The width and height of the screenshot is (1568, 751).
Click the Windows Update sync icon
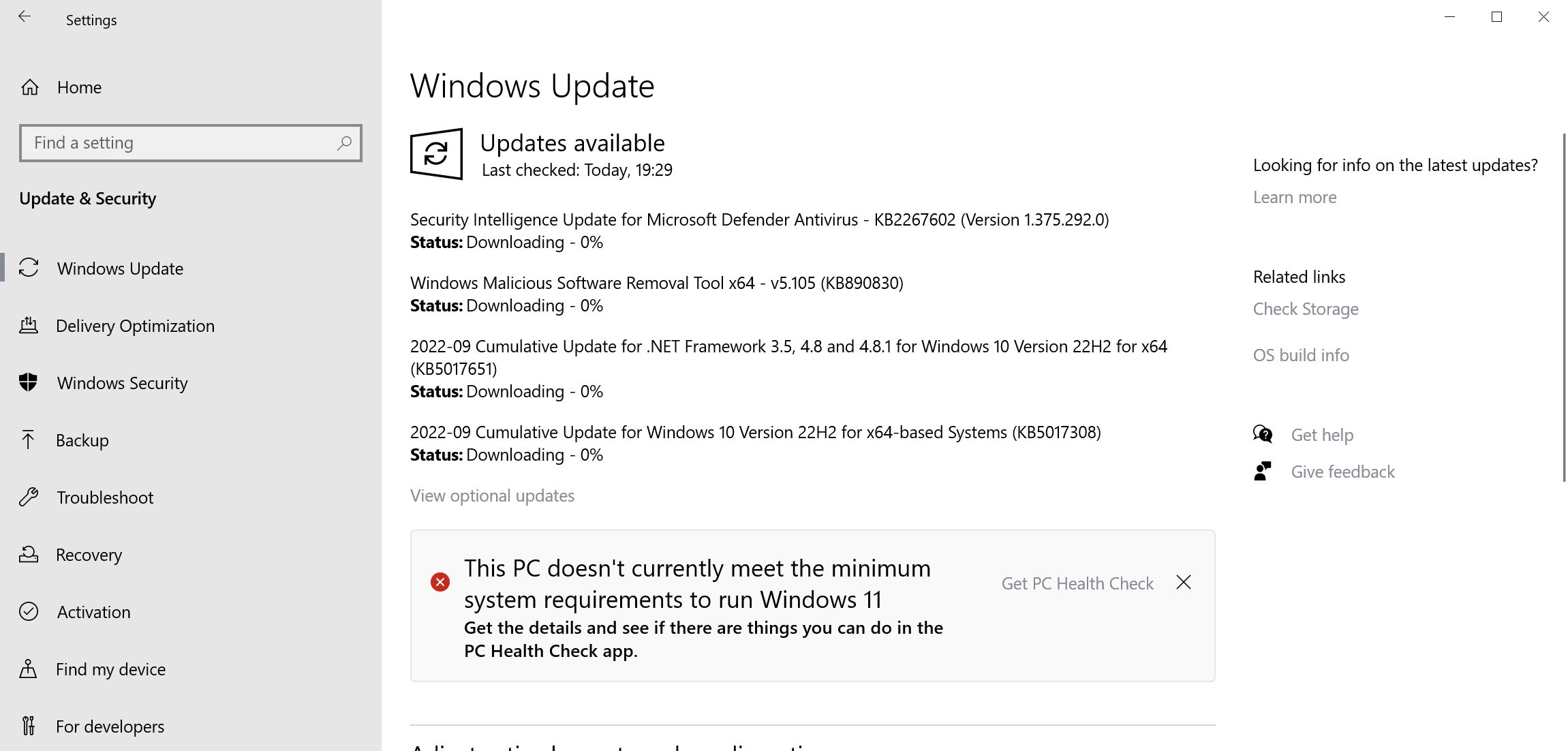click(435, 153)
